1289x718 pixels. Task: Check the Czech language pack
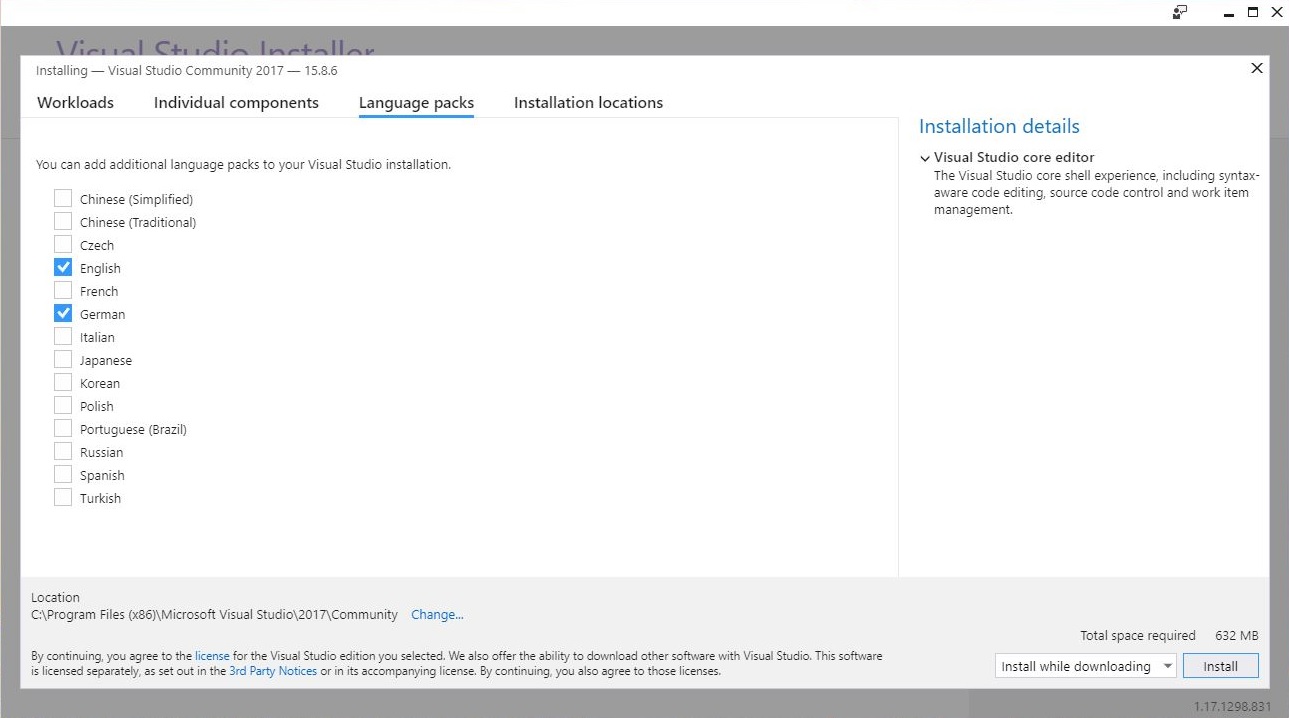click(x=63, y=244)
